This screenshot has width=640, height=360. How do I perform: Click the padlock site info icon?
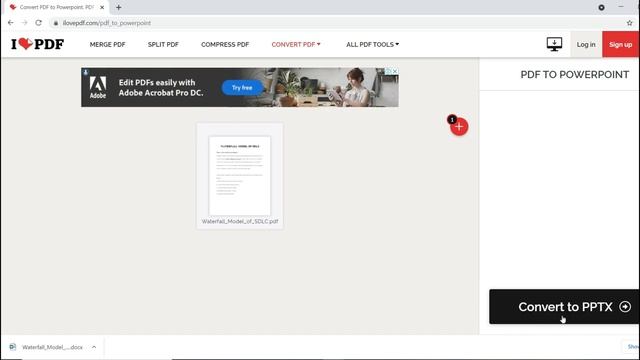pos(56,23)
